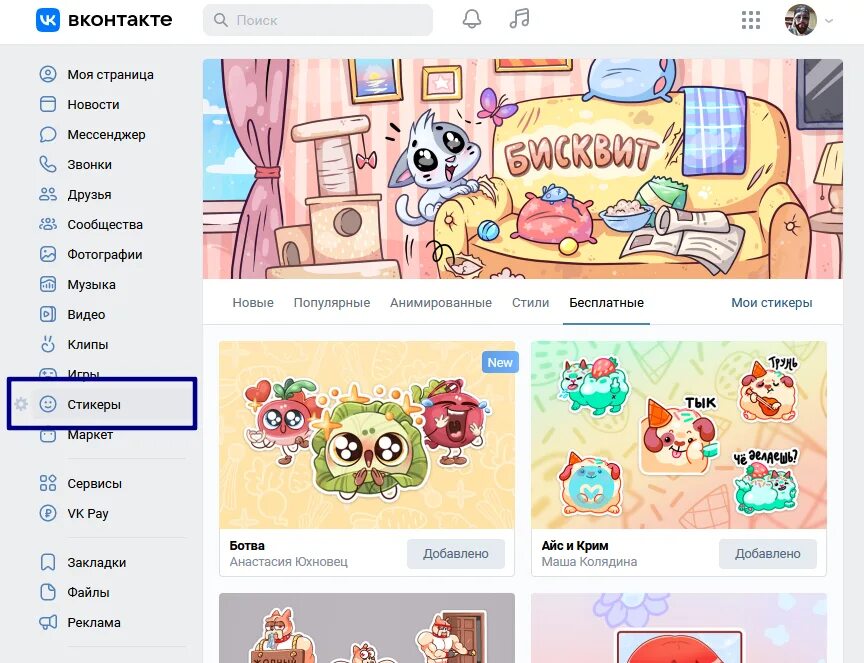Click the Видео play icon

48,314
